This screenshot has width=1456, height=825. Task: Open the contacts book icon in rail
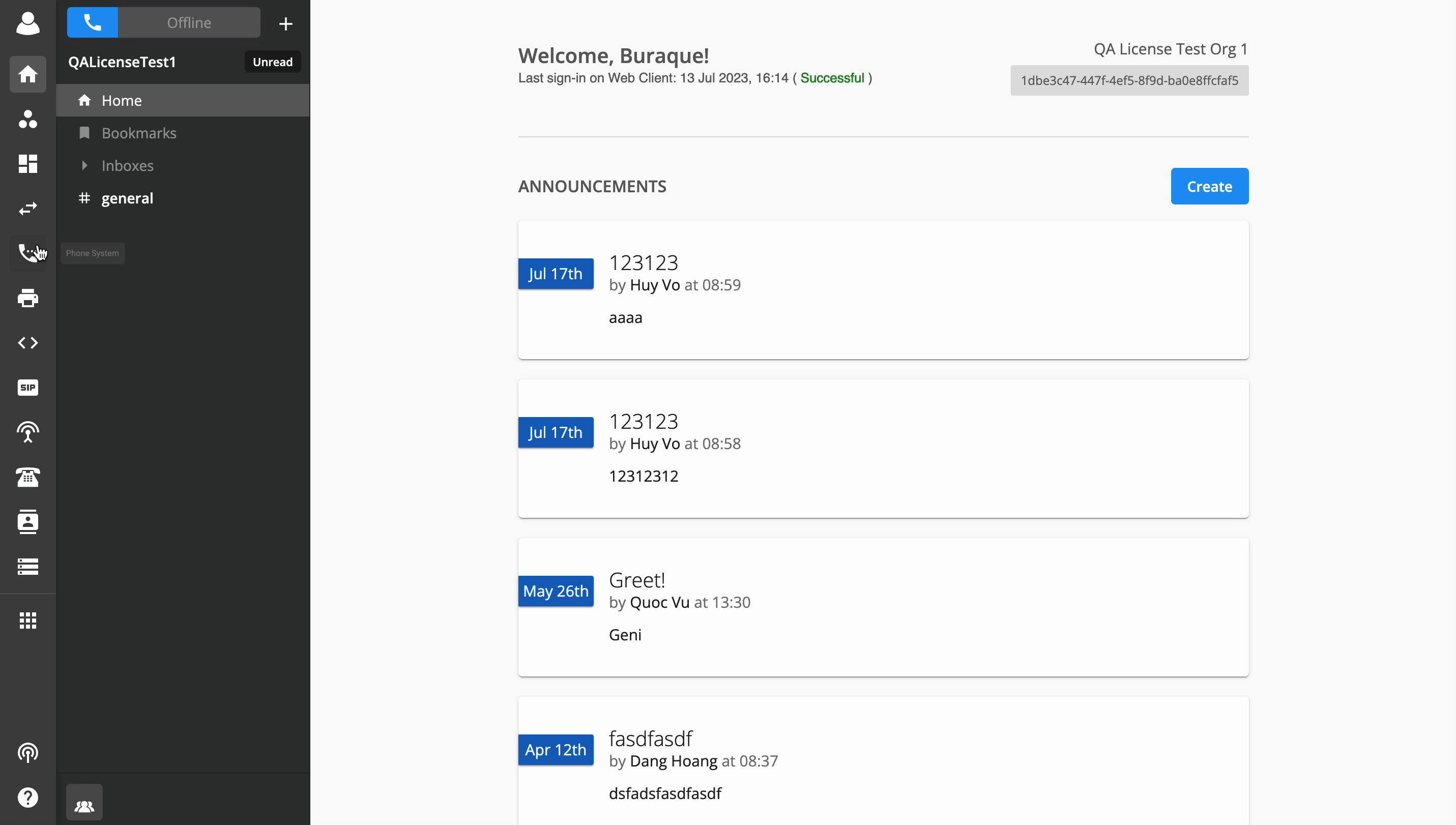[28, 522]
